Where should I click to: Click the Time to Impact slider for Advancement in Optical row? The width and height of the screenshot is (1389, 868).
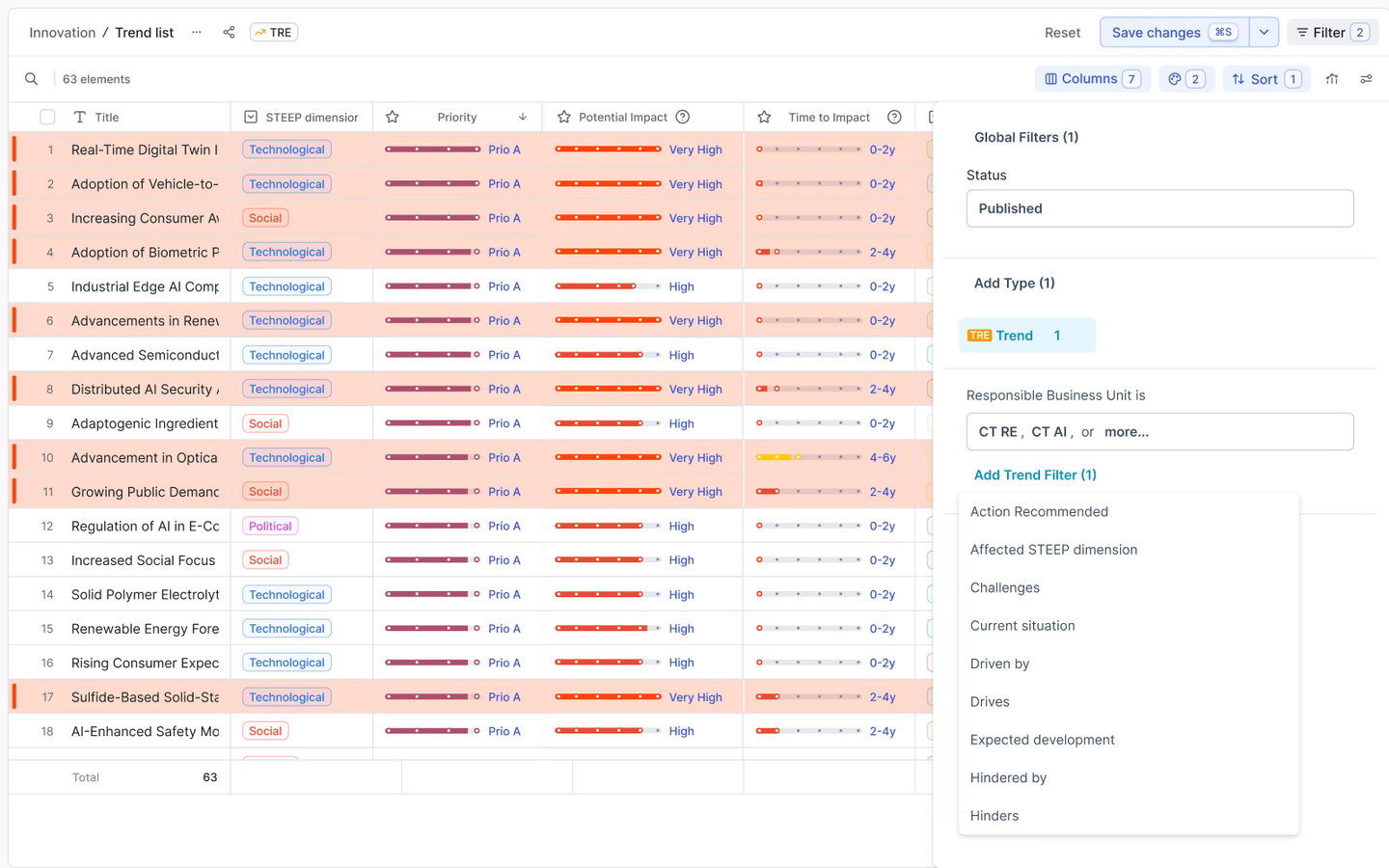[808, 457]
